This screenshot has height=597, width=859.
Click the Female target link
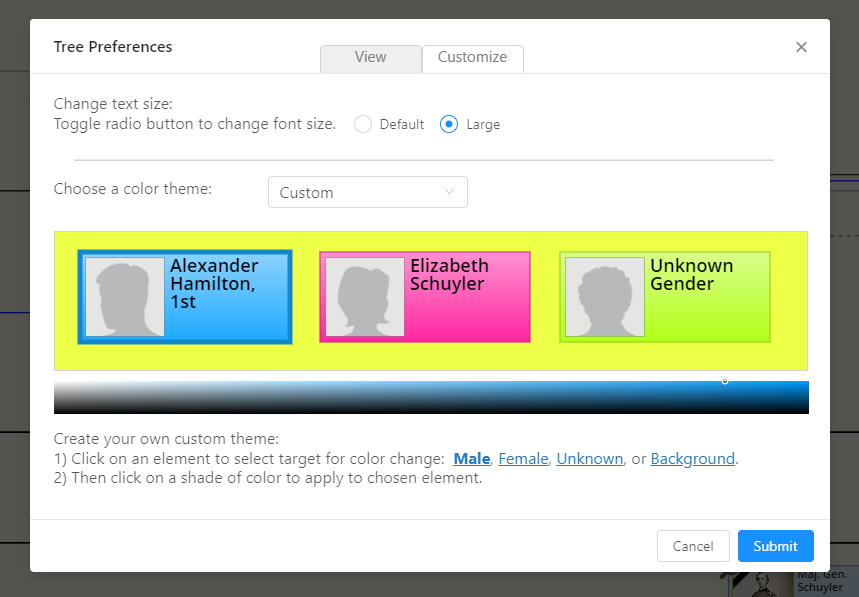click(523, 459)
